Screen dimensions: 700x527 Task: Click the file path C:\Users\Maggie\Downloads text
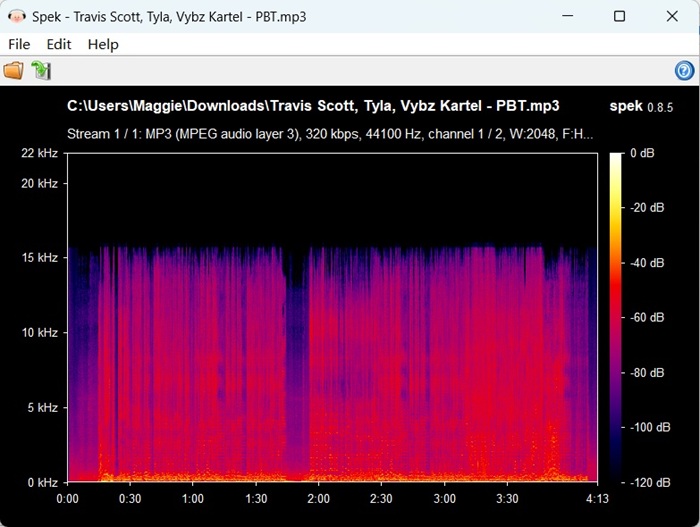pyautogui.click(x=313, y=106)
